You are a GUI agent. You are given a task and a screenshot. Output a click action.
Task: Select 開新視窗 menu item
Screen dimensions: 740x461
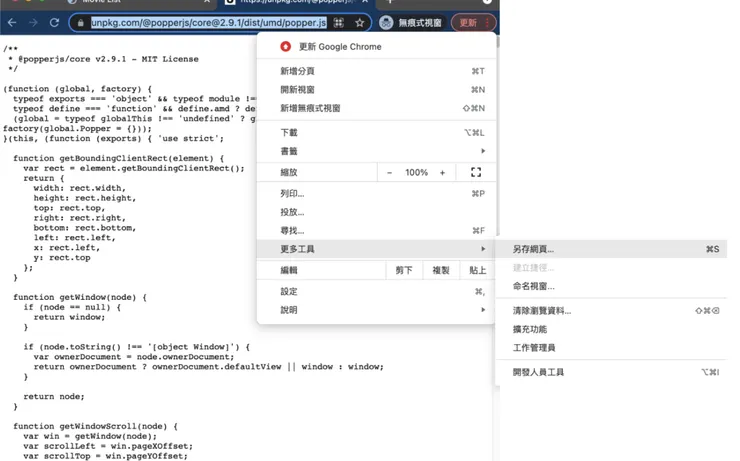pos(376,90)
